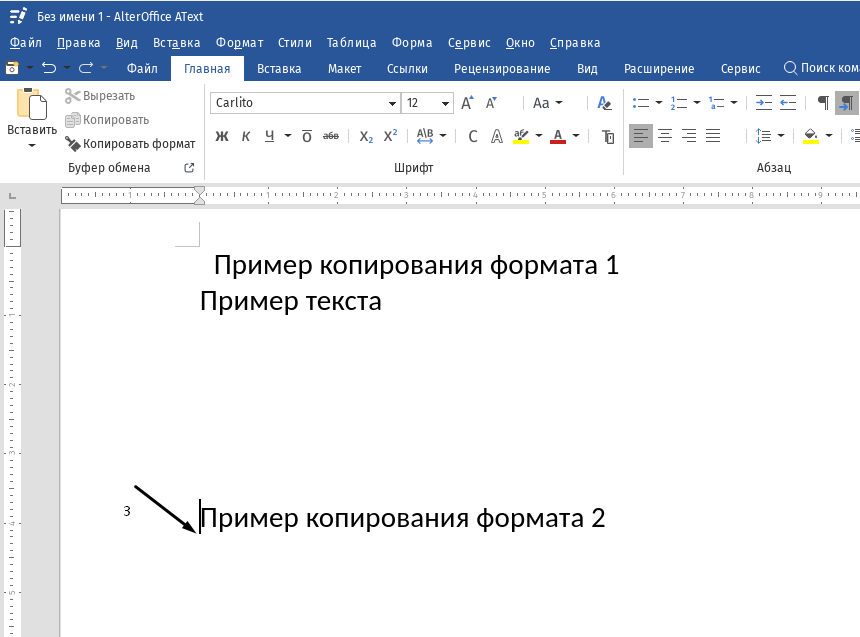Image resolution: width=860 pixels, height=637 pixels.
Task: Apply yellow highlighting color to text
Action: point(521,136)
